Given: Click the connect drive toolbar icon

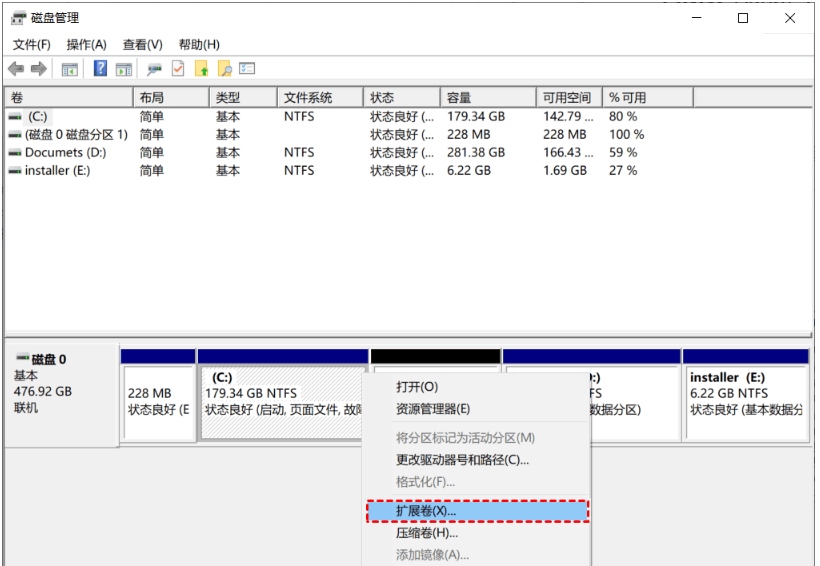Looking at the screenshot, I should click(154, 69).
